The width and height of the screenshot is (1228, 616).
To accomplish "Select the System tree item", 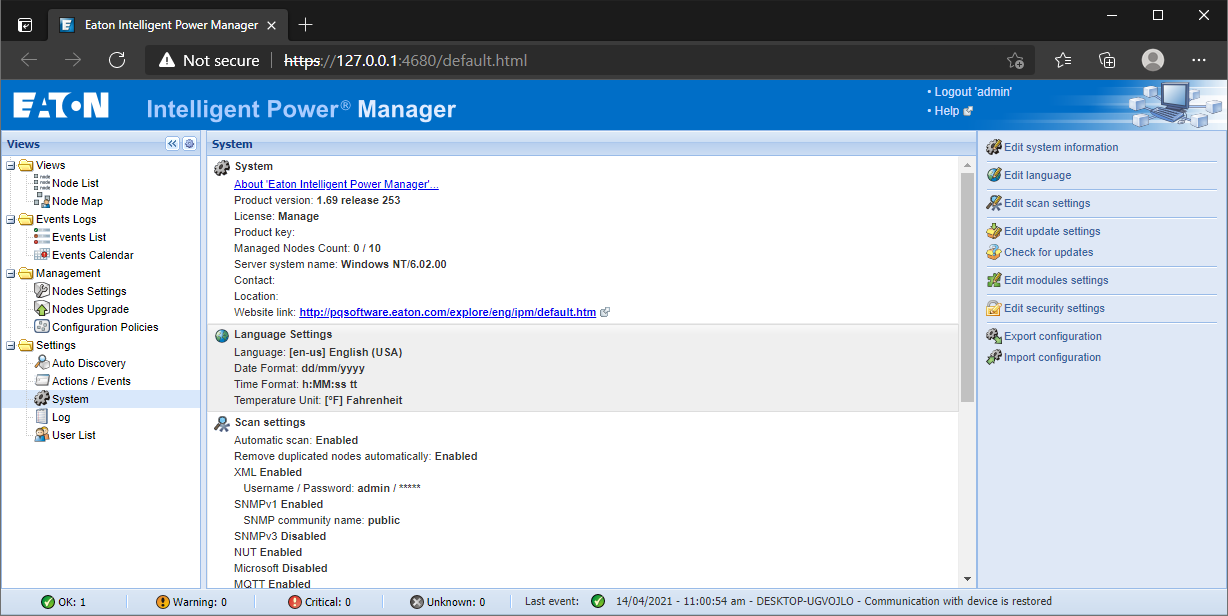I will pyautogui.click(x=70, y=399).
